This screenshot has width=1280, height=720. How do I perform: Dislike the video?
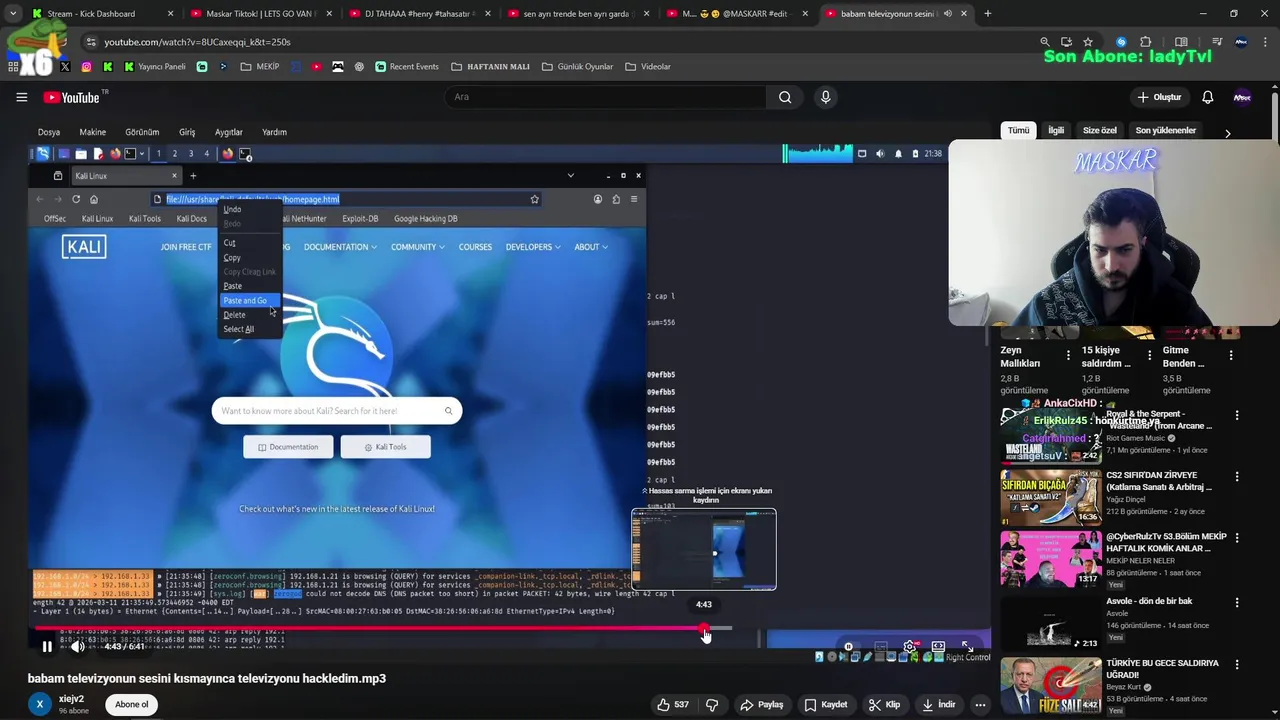click(x=712, y=704)
